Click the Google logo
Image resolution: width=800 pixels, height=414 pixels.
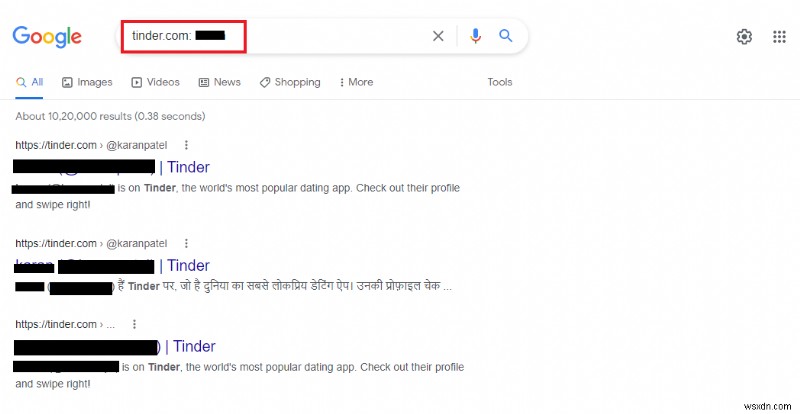click(x=47, y=37)
